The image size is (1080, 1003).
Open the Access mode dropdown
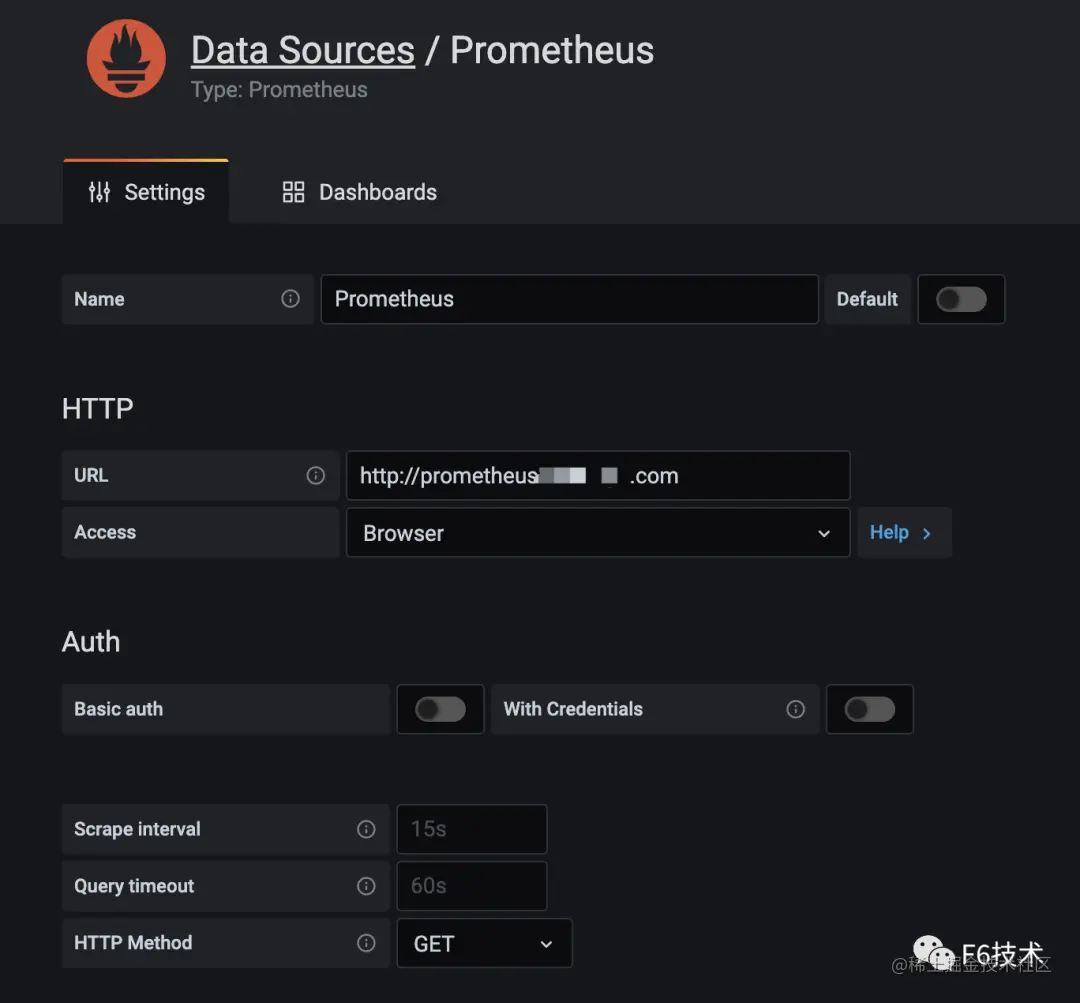[598, 533]
